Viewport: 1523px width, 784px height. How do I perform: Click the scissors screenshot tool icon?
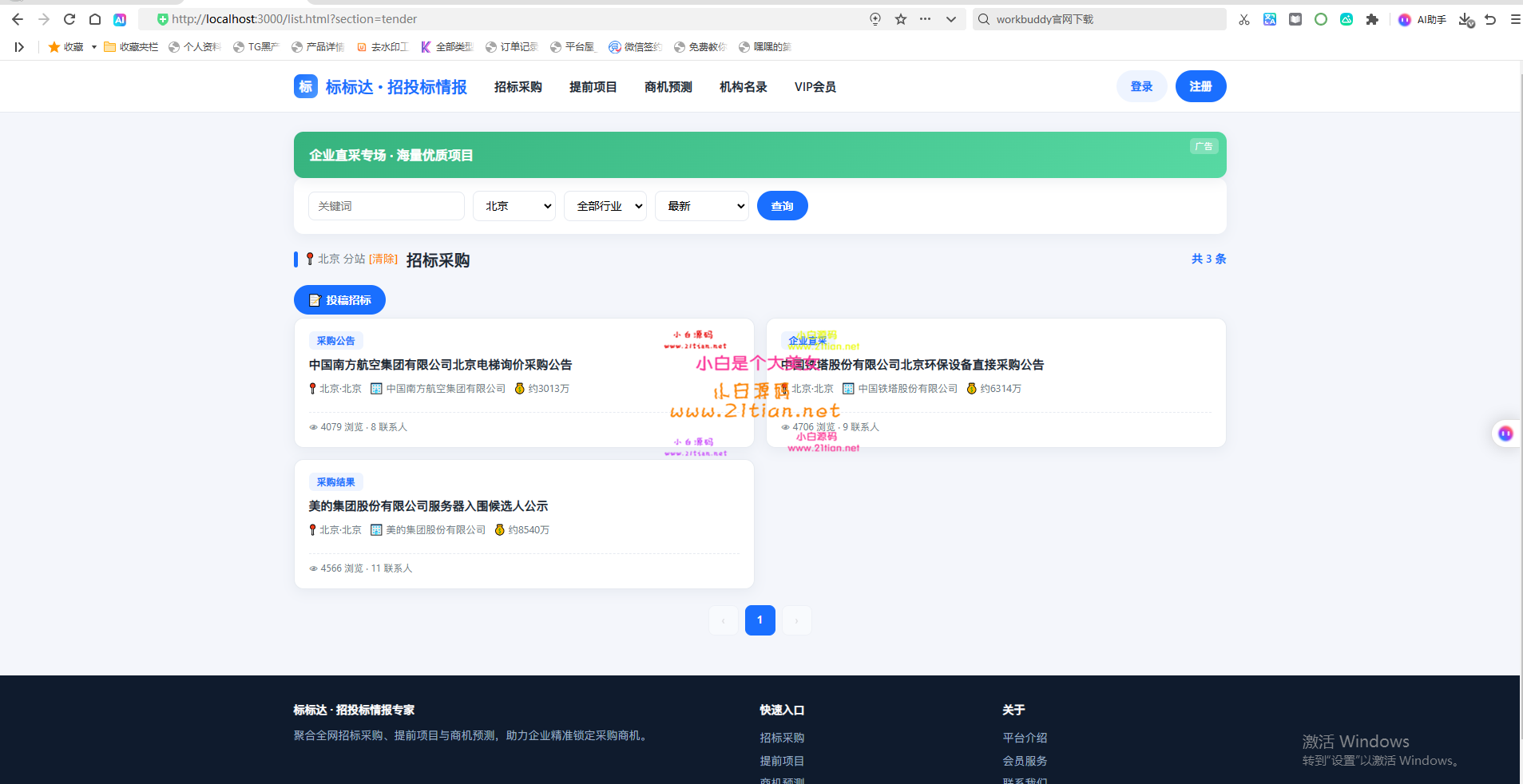click(1244, 19)
